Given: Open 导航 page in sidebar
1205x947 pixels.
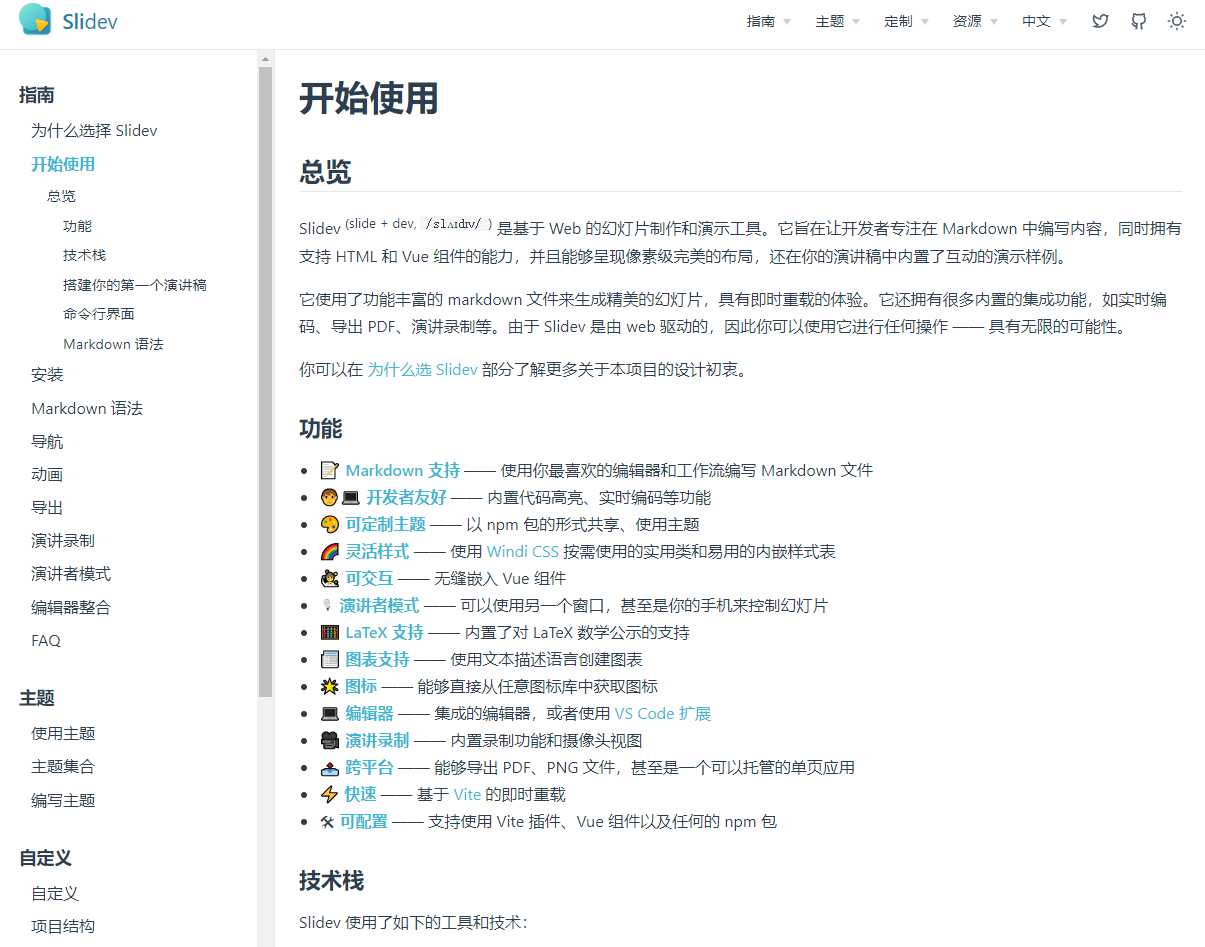Looking at the screenshot, I should point(47,441).
